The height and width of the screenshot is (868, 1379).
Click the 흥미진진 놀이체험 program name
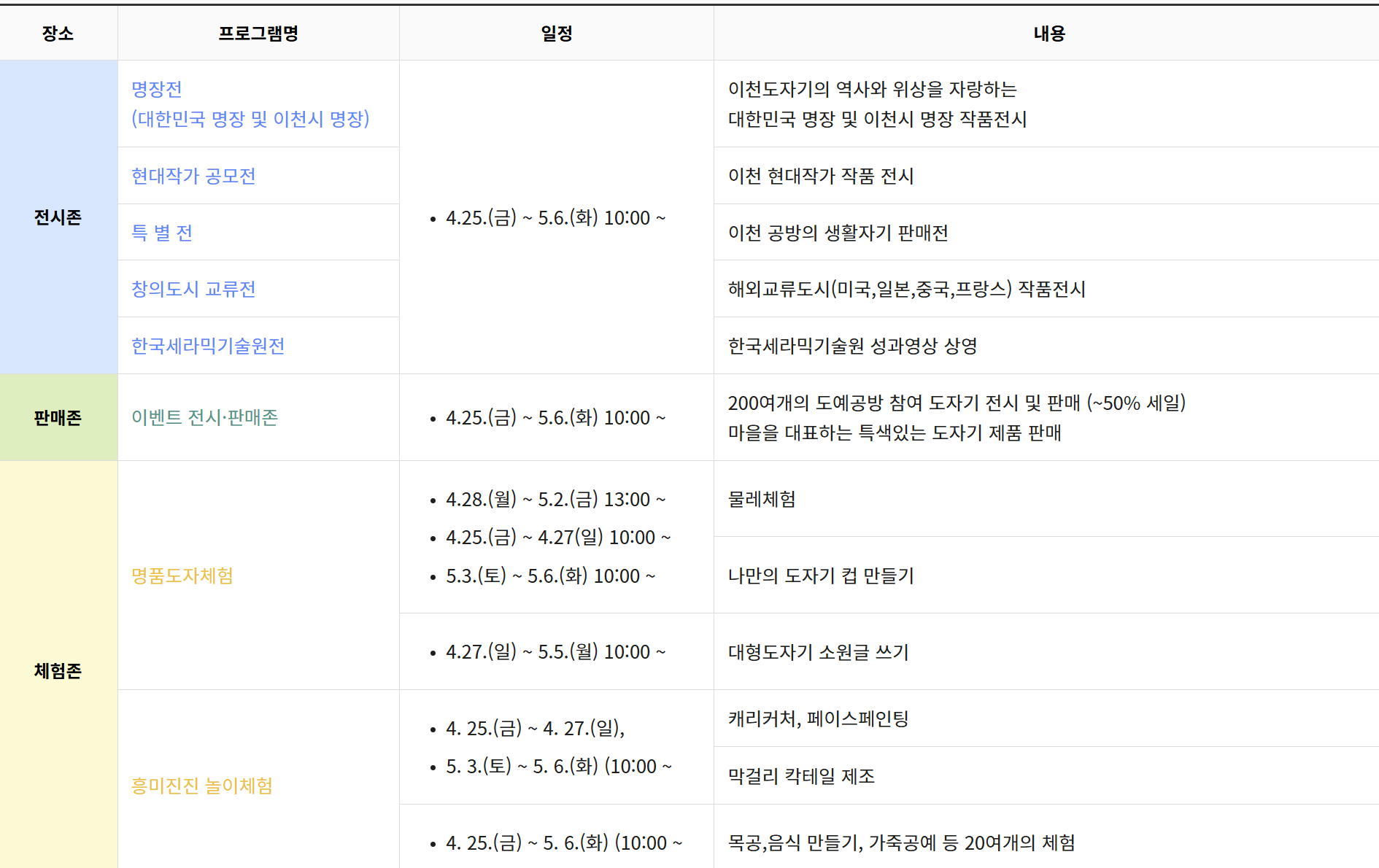202,786
